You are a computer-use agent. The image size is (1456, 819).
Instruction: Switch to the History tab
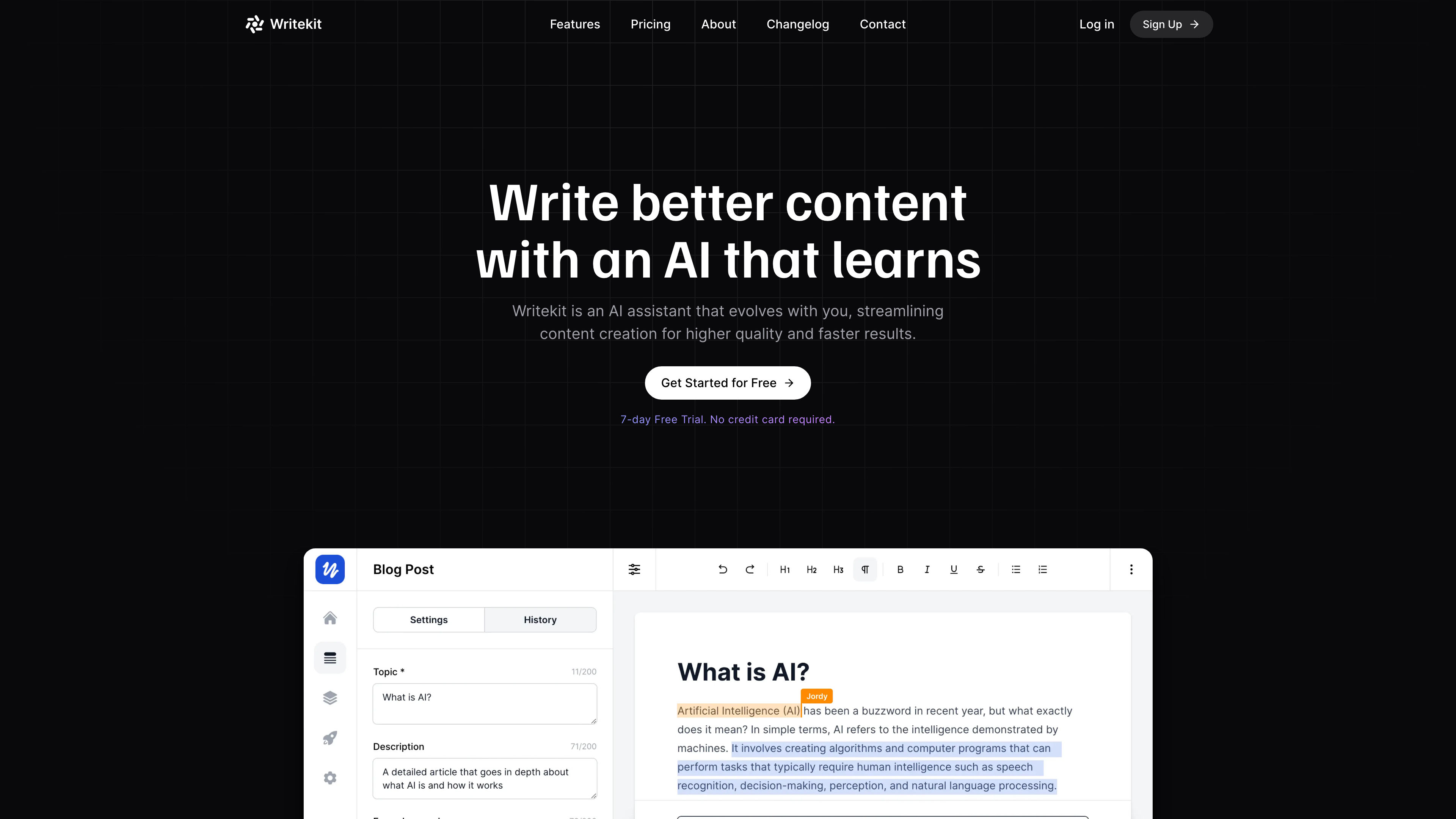(540, 619)
